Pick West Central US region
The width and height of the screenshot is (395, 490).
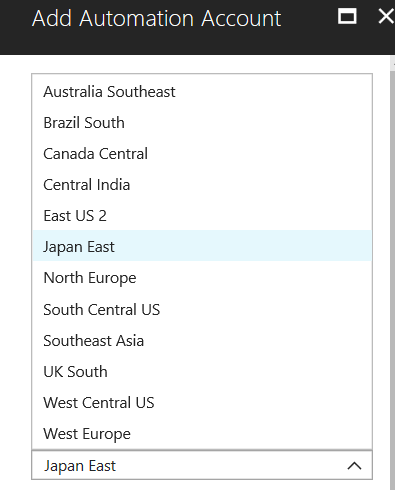click(202, 403)
